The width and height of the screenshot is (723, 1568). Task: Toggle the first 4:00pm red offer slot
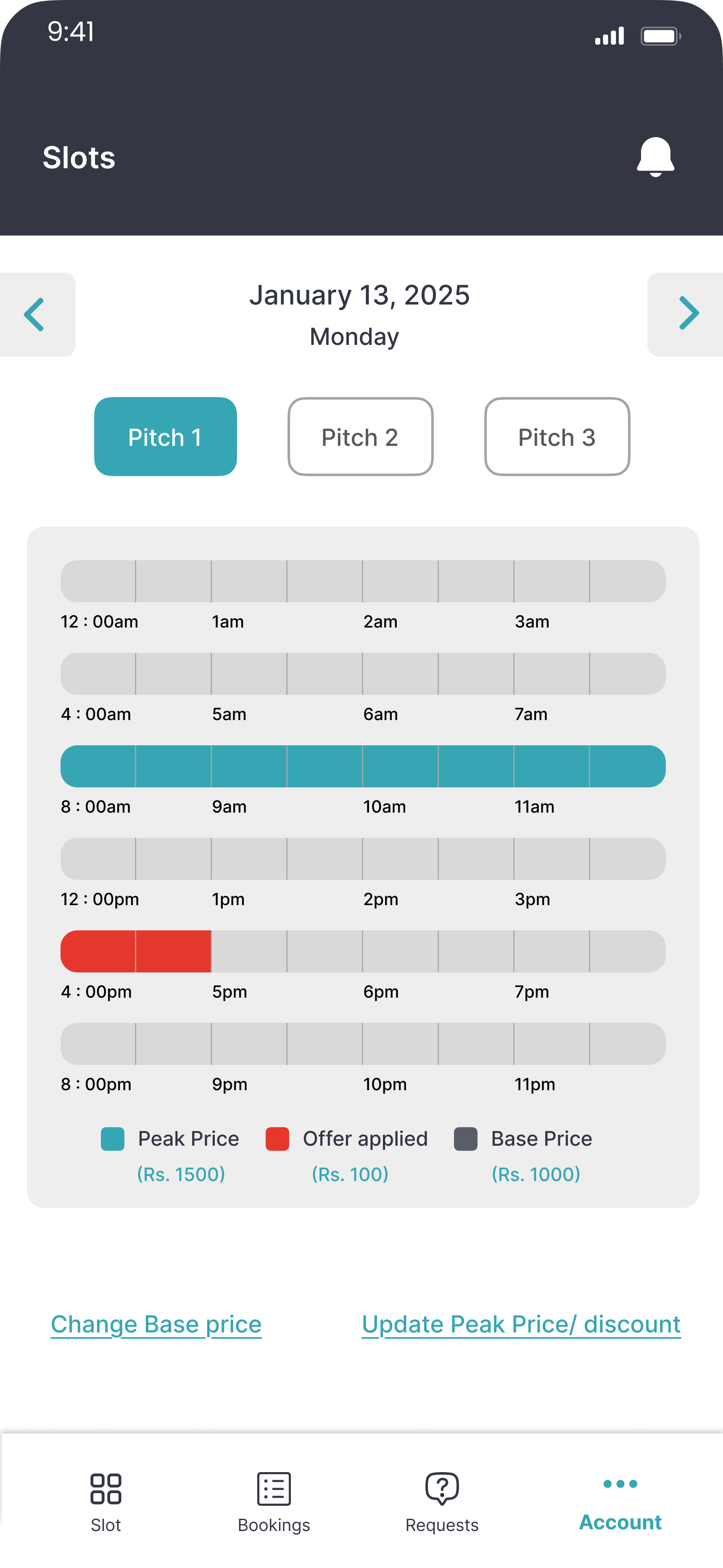pyautogui.click(x=98, y=951)
